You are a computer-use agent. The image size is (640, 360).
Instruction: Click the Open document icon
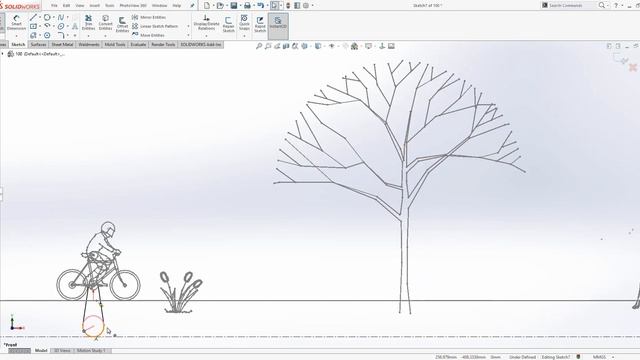[220, 5]
